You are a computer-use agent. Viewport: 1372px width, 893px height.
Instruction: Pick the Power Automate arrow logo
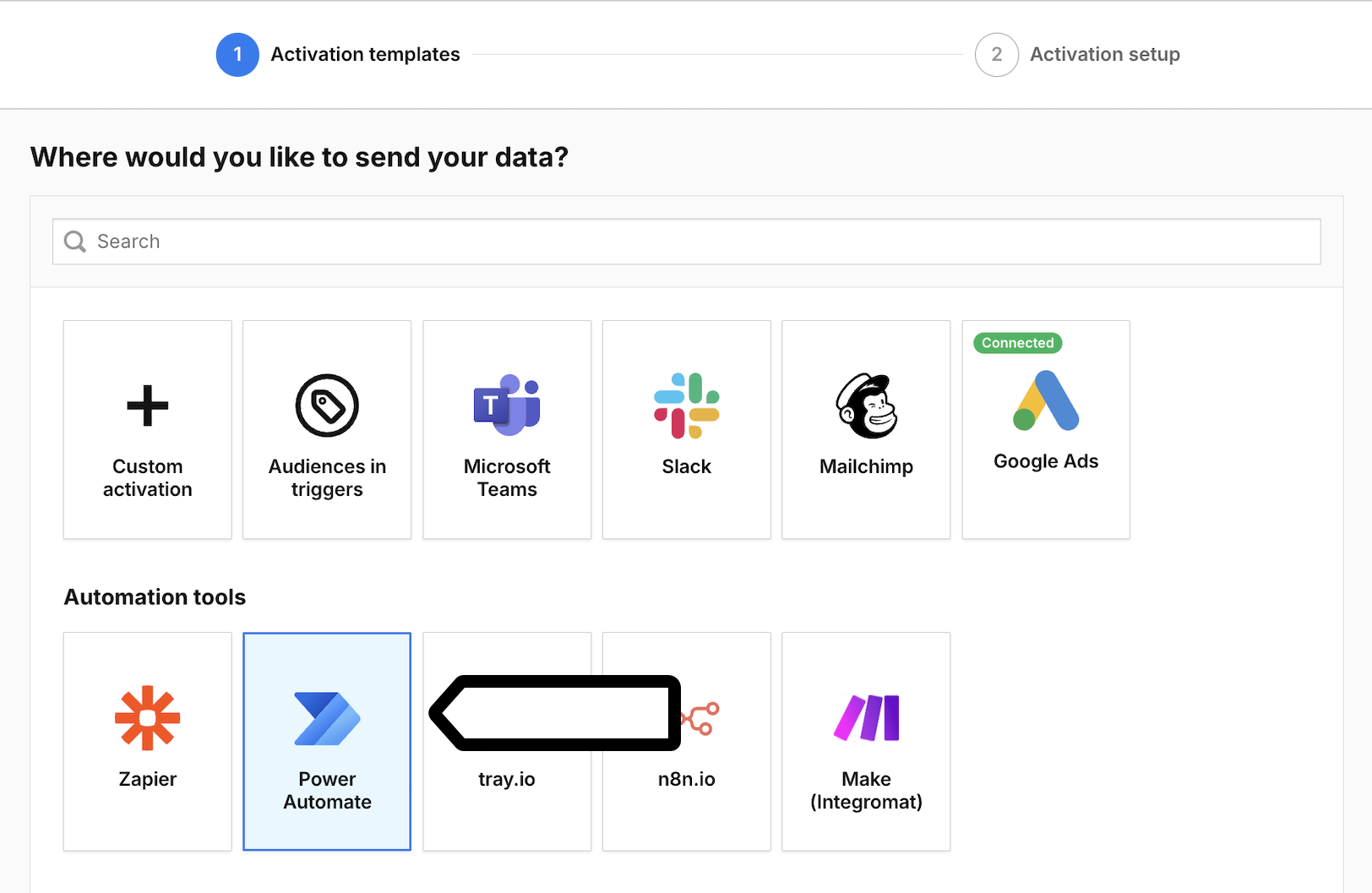[327, 719]
